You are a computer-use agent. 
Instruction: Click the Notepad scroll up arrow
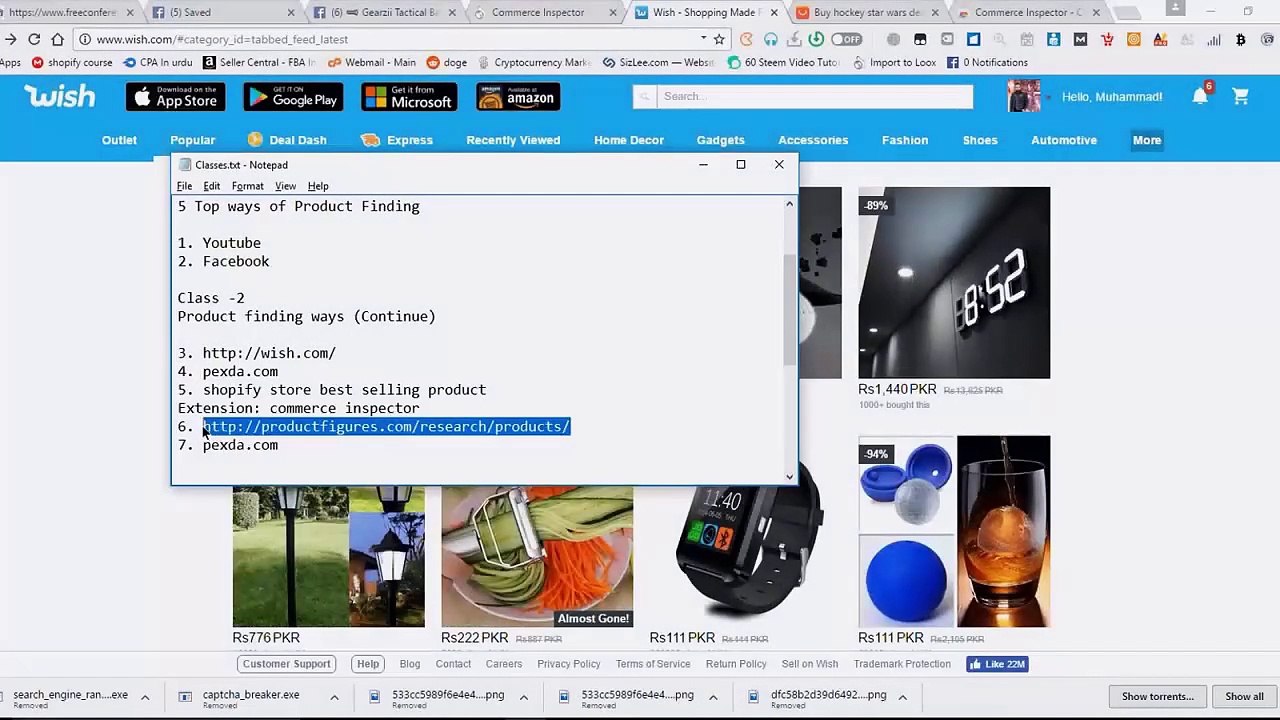[x=789, y=204]
